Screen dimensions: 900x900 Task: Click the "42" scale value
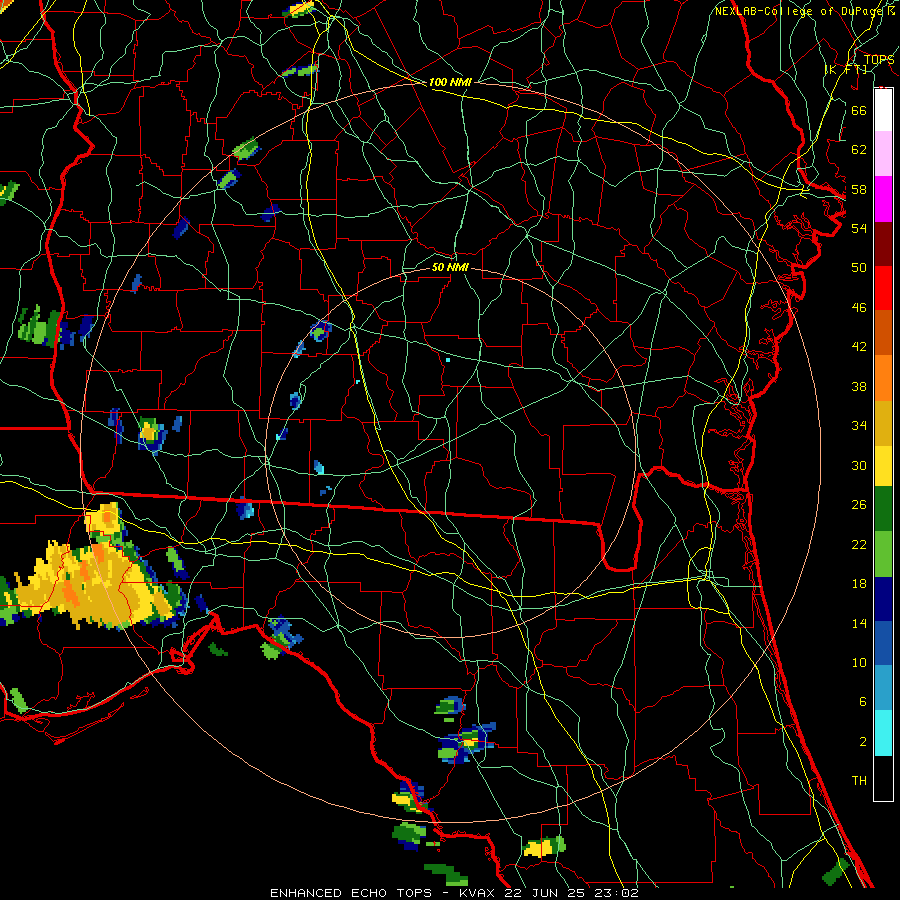(x=859, y=347)
